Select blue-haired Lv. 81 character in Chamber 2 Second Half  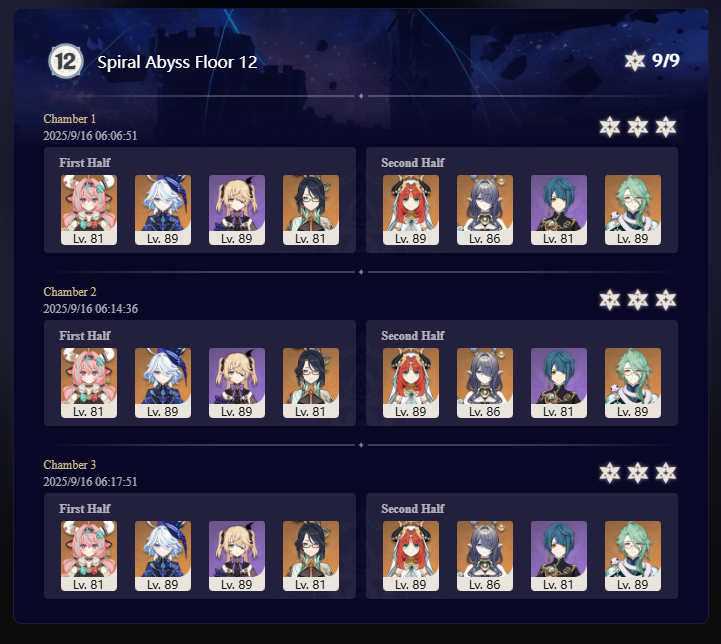tap(559, 383)
